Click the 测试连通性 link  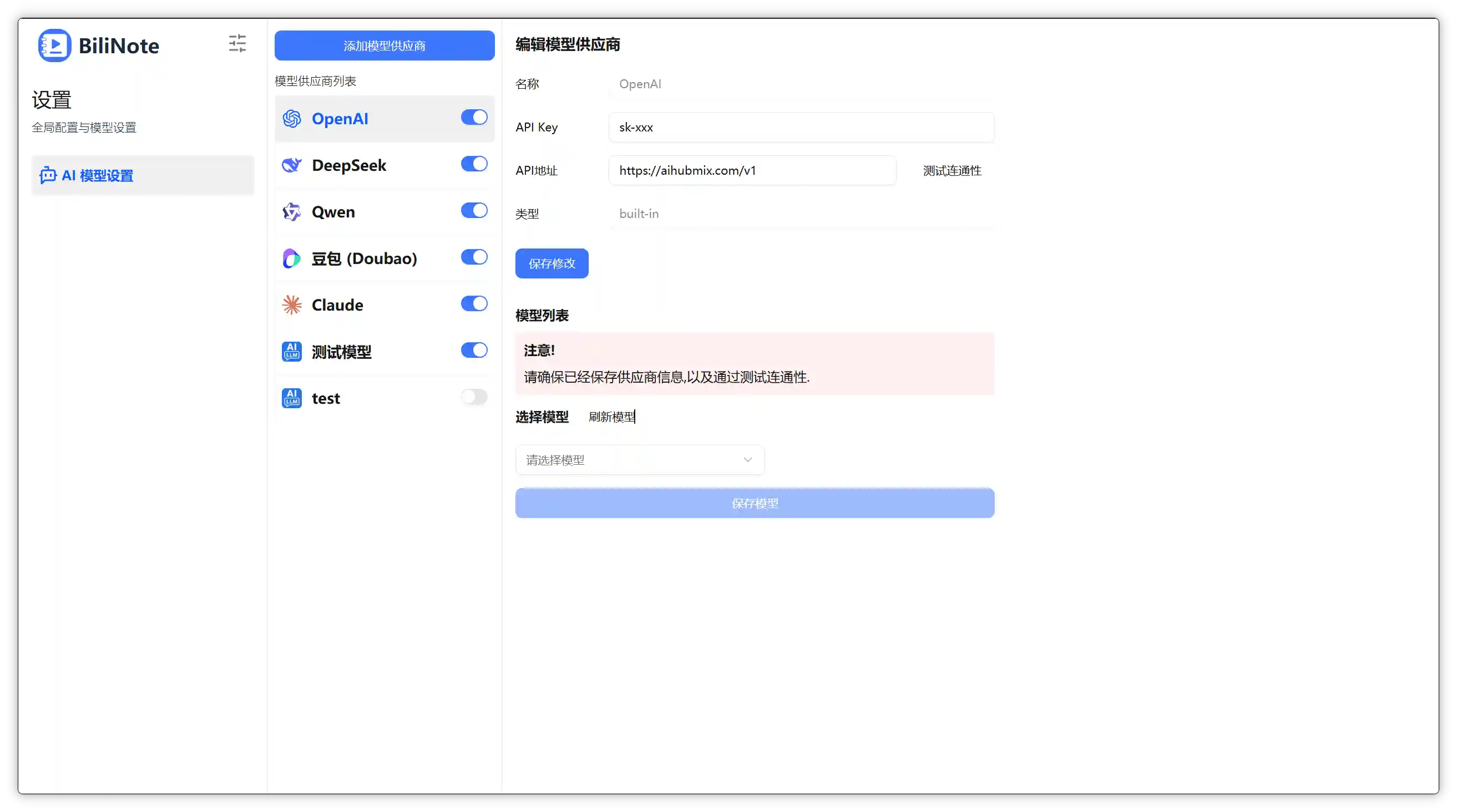coord(952,170)
